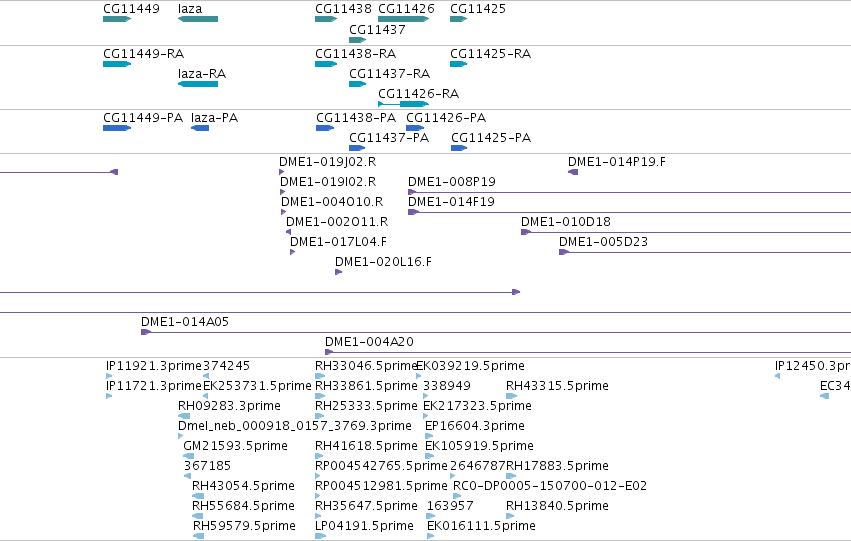Viewport: 851px width, 541px height.
Task: Select EST 374245
Action: click(x=206, y=375)
